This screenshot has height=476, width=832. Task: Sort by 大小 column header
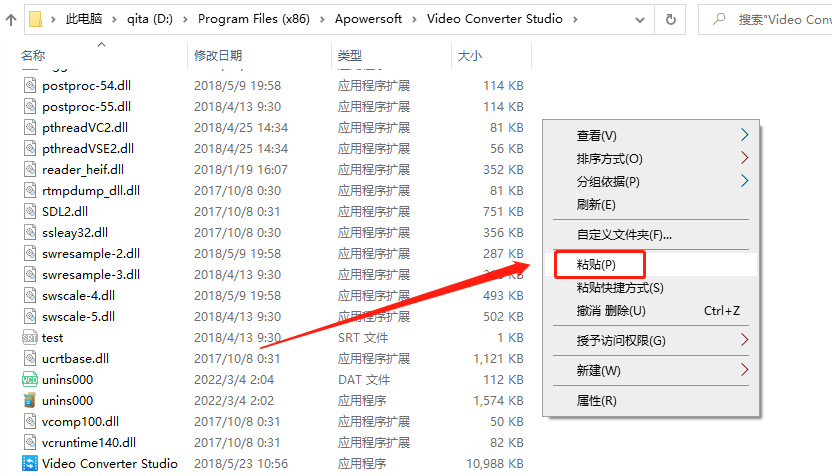pyautogui.click(x=470, y=55)
